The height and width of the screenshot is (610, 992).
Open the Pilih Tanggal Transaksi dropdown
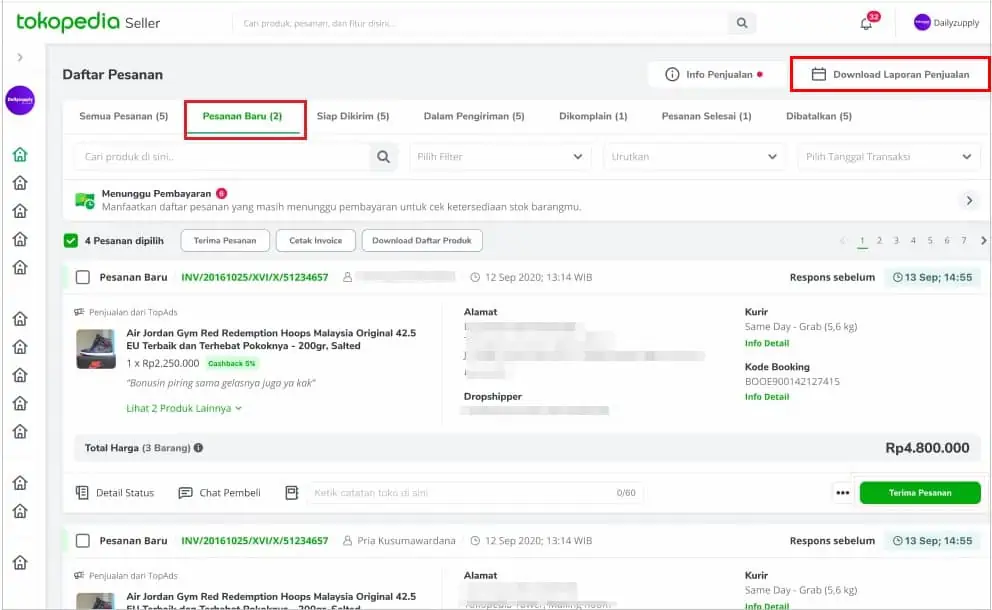(x=888, y=156)
